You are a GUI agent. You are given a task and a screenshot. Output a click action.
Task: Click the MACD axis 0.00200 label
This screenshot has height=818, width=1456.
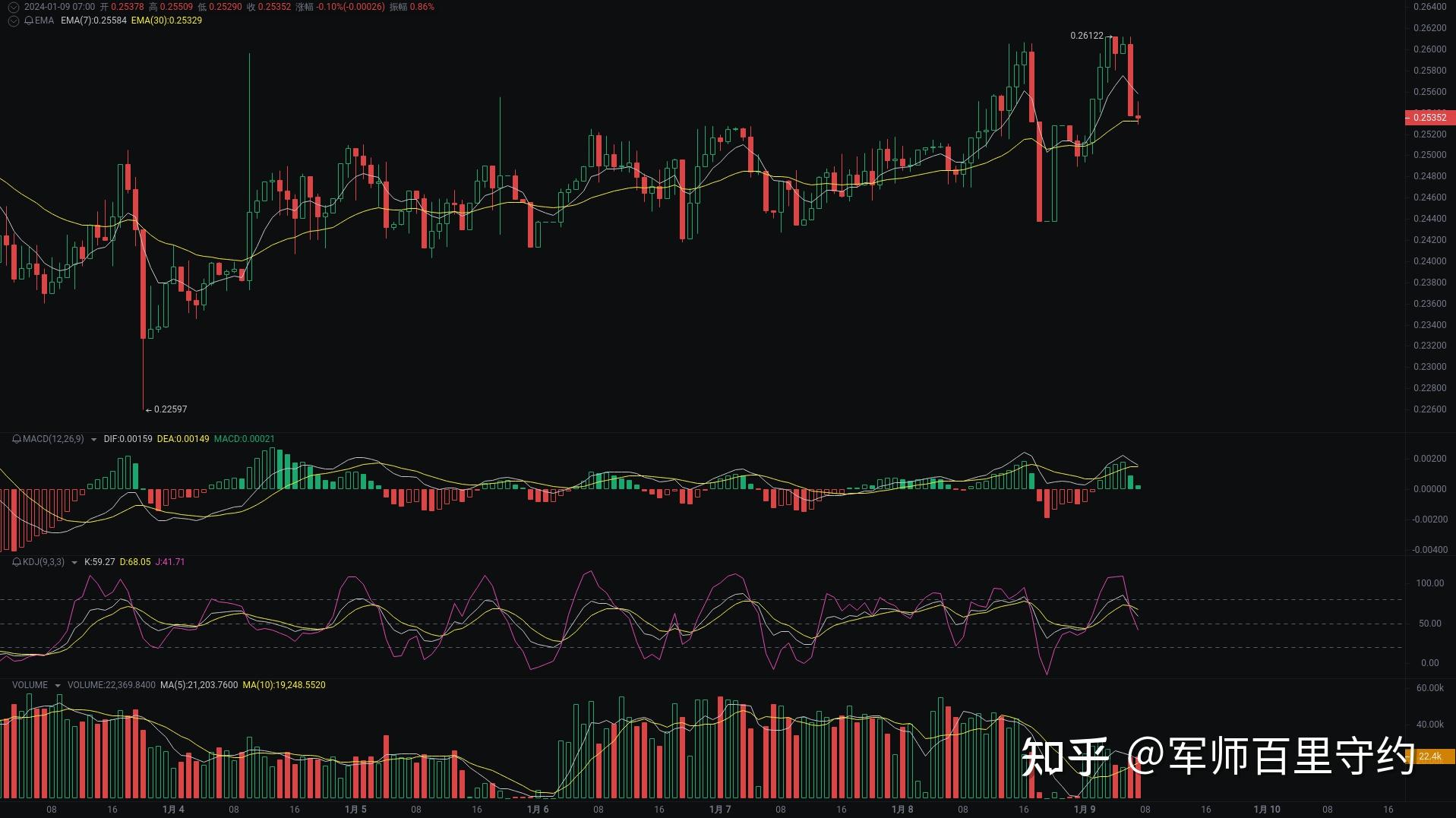(x=1429, y=459)
